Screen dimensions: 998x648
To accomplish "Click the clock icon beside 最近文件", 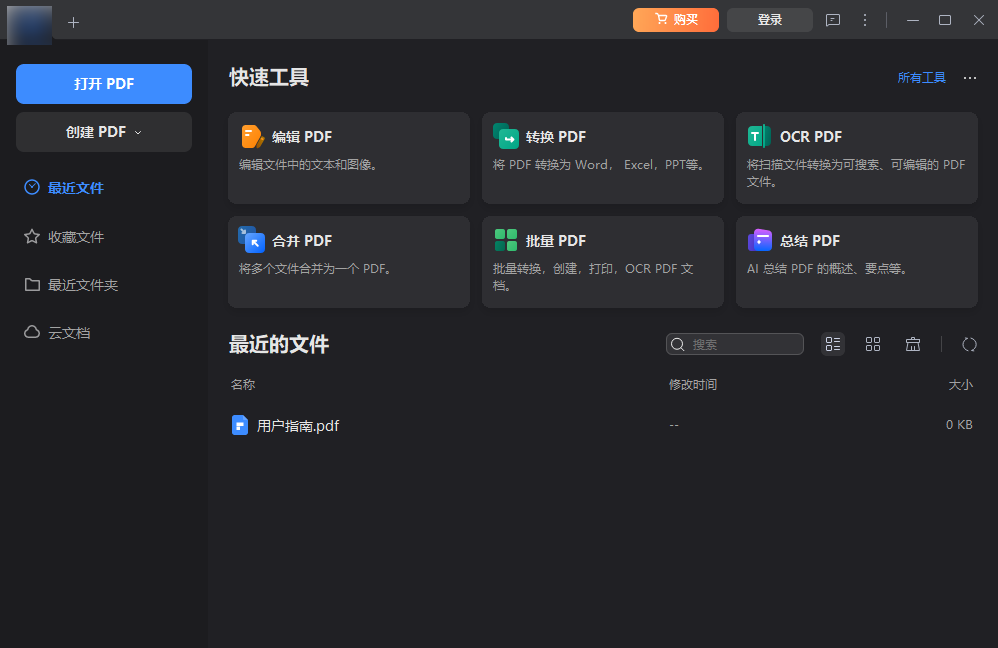I will [32, 187].
